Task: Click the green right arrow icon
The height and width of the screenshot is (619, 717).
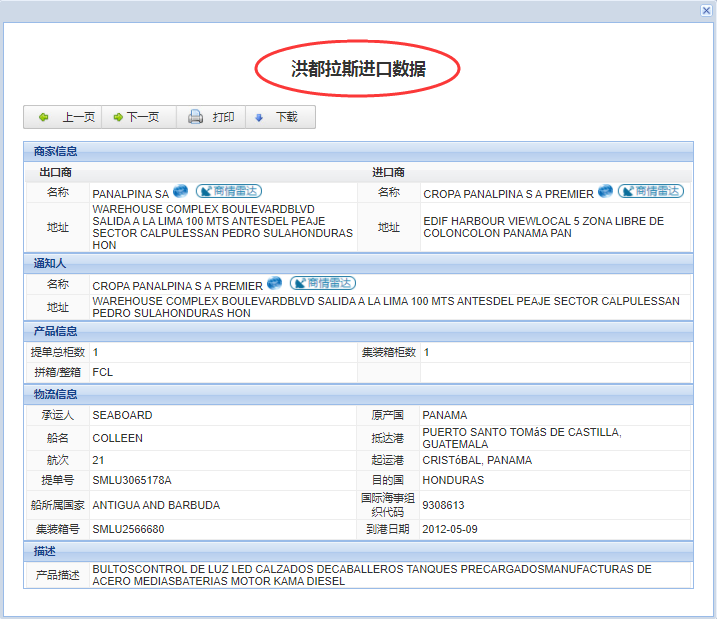Action: (x=117, y=117)
